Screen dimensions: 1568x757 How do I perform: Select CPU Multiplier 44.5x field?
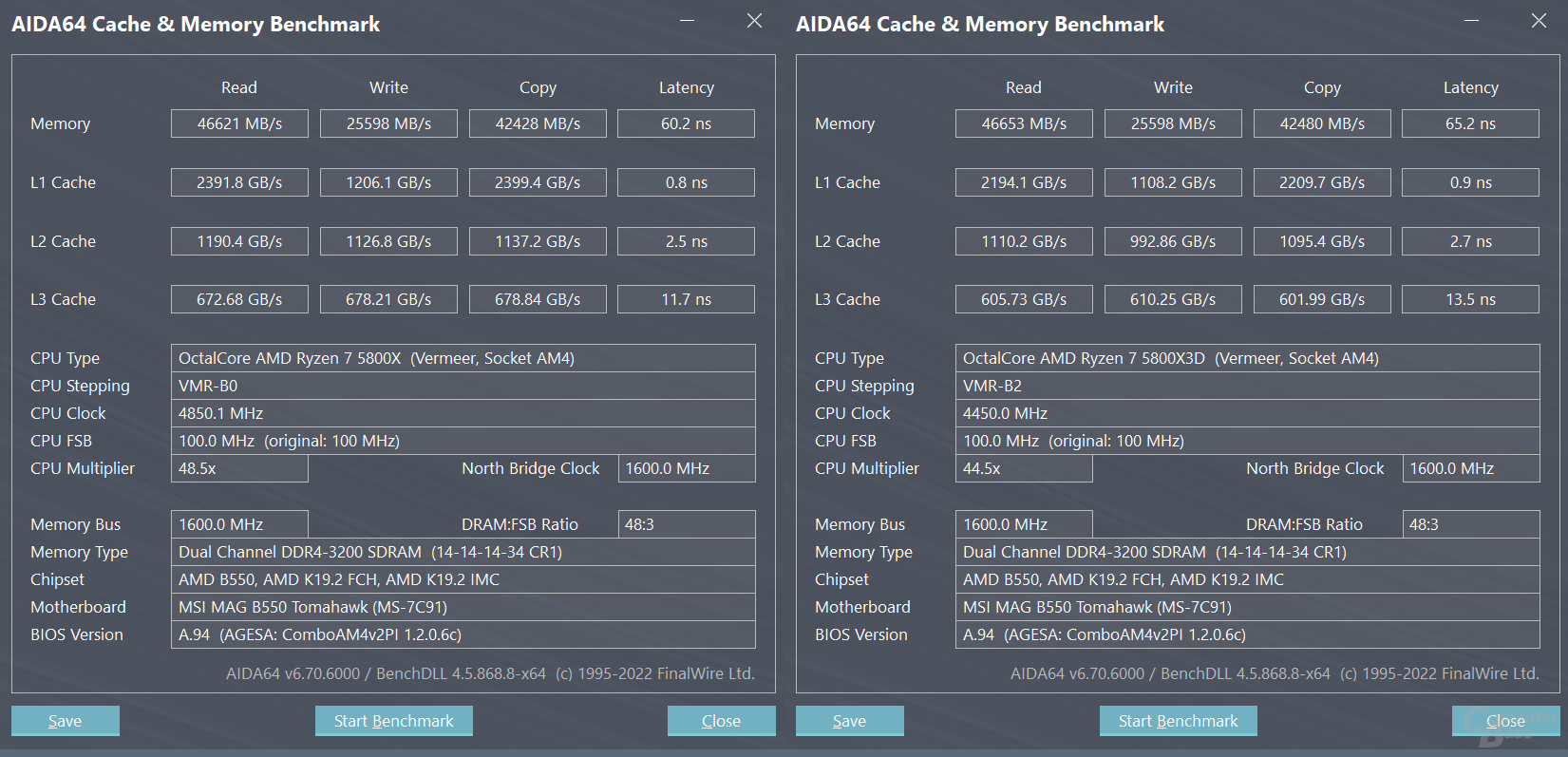[x=1024, y=468]
